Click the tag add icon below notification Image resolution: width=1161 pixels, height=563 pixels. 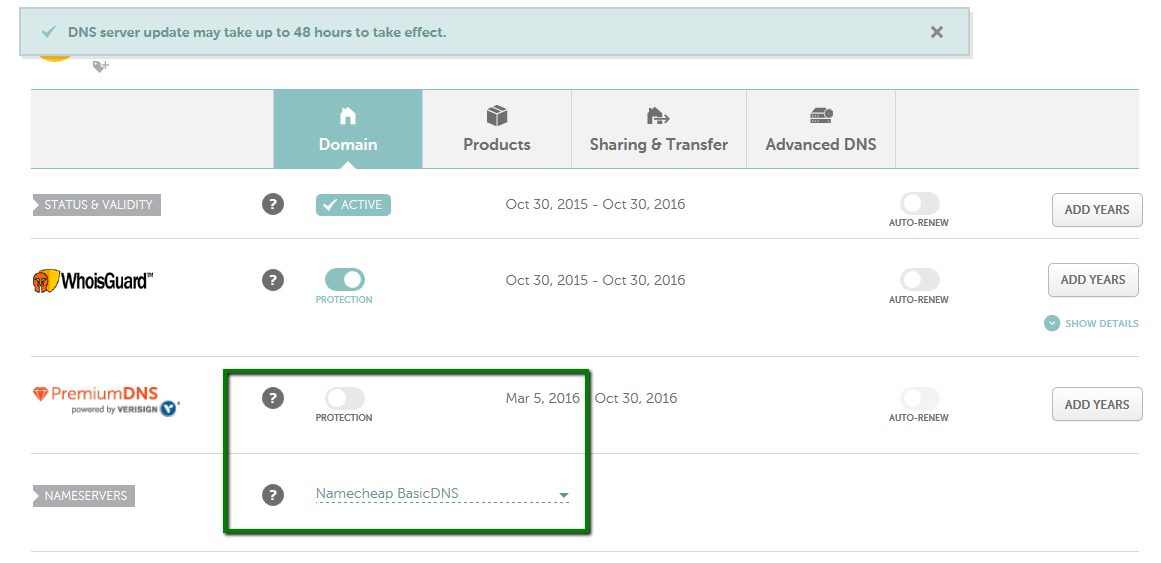coord(101,67)
